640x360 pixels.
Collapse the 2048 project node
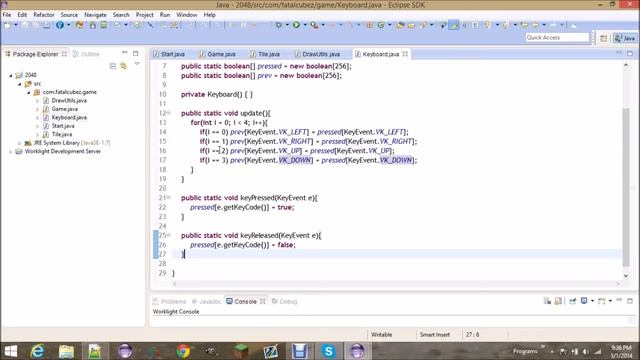click(11, 75)
